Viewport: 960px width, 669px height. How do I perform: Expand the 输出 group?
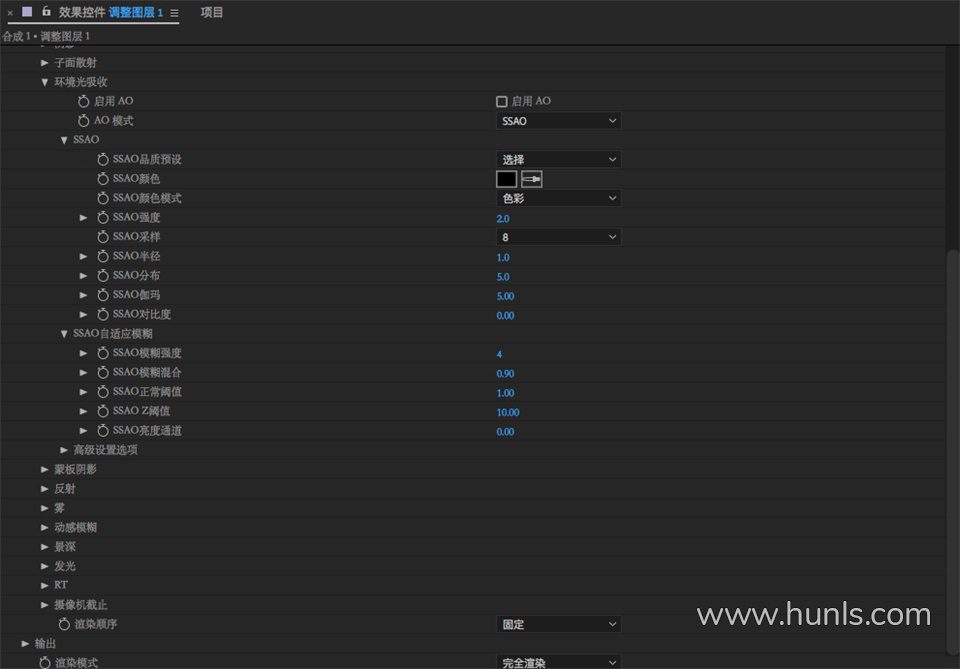25,643
